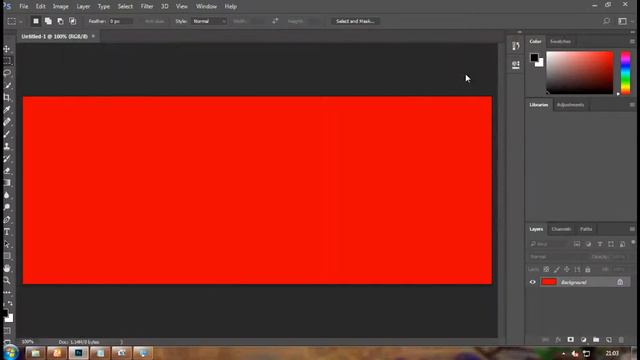Open the Edit Toolbar three-dots button
Screen dimensions: 640x360
click(7, 292)
